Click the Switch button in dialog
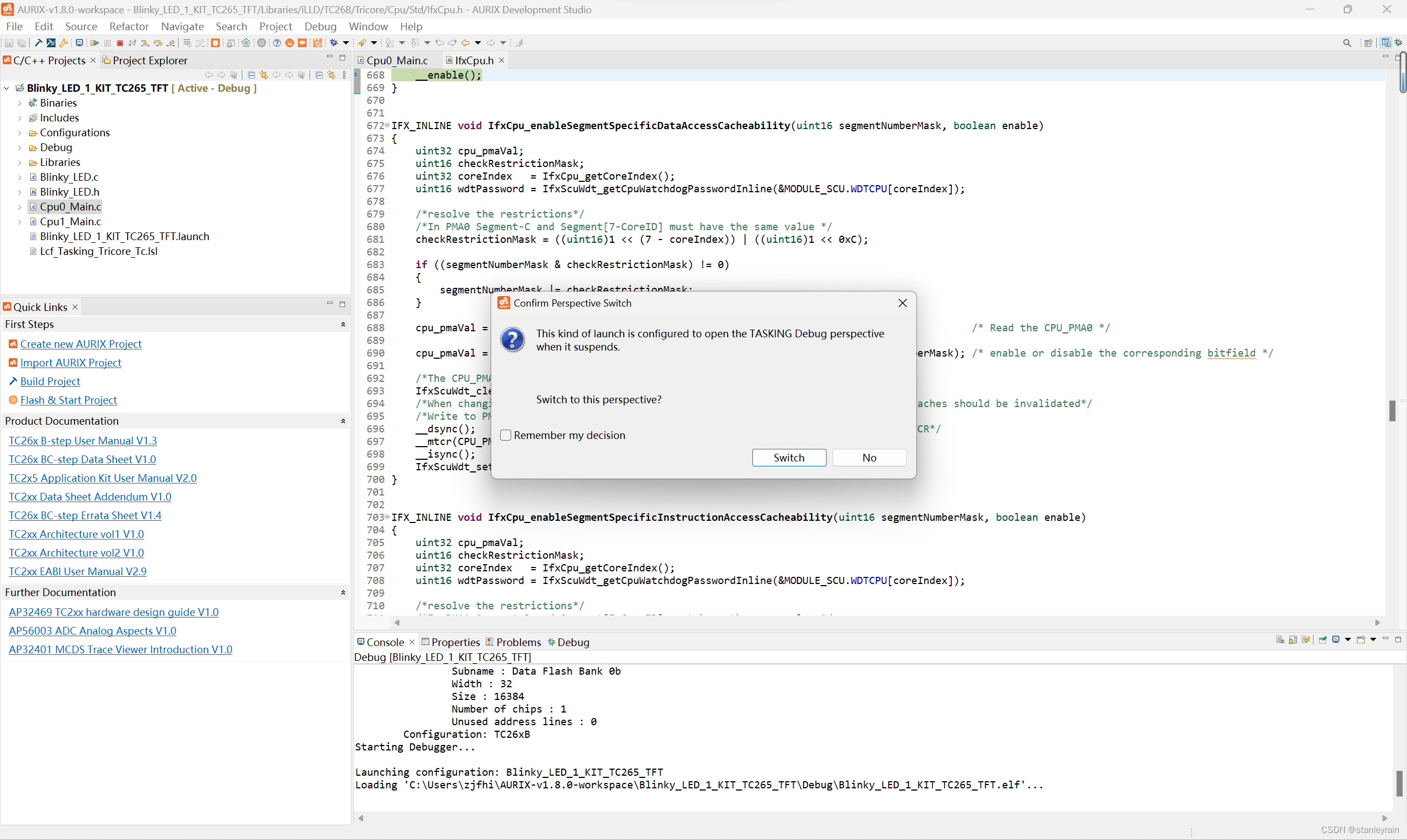Viewport: 1407px width, 840px height. 788,458
